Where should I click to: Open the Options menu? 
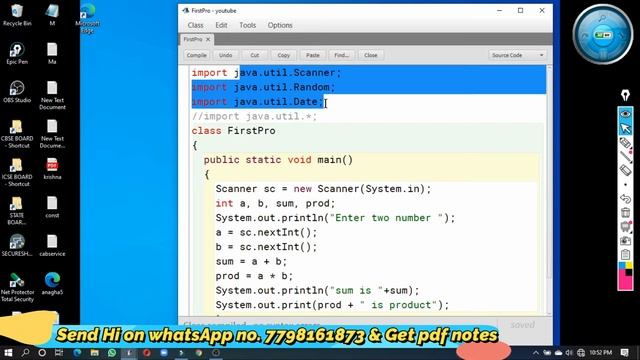[x=280, y=25]
